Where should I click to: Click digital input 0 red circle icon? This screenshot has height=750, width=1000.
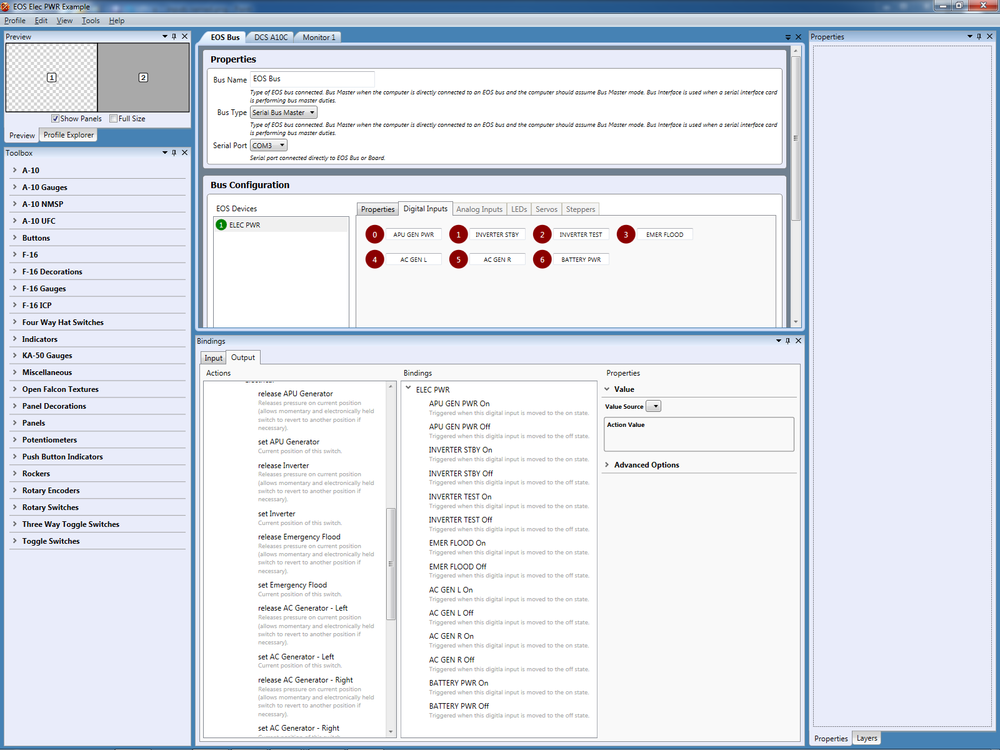click(x=374, y=235)
